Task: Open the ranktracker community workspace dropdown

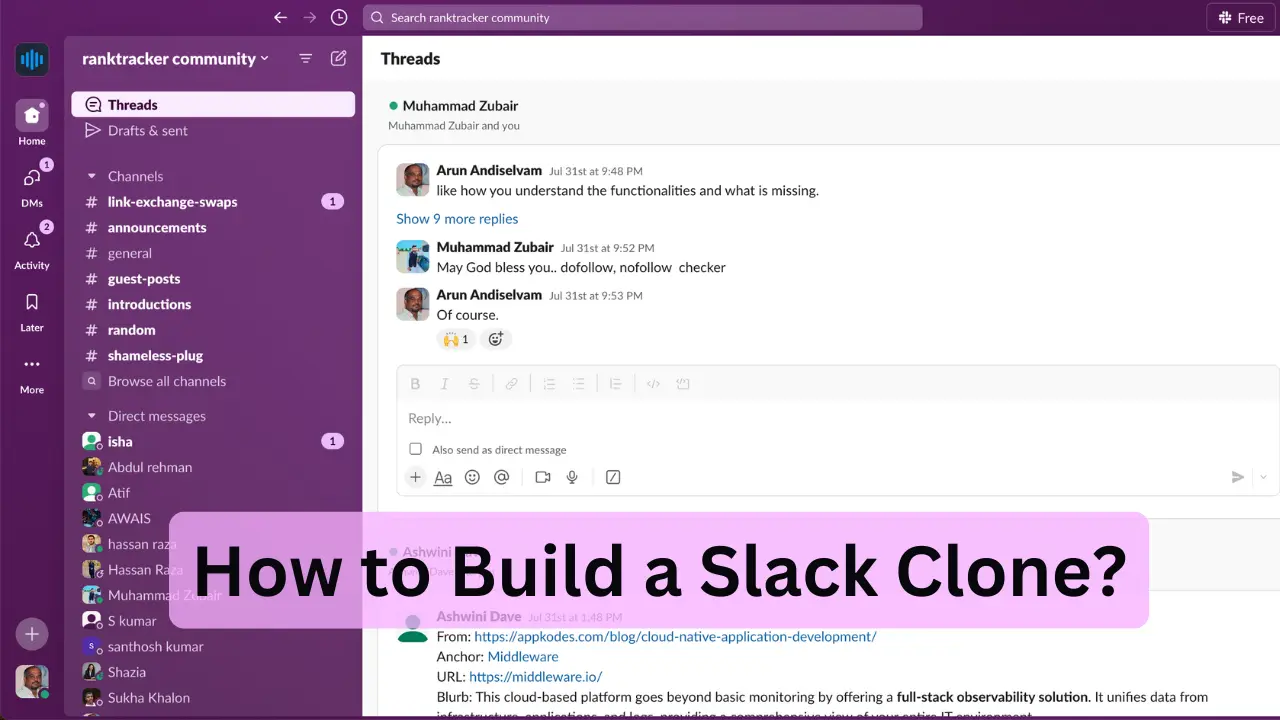Action: click(176, 59)
